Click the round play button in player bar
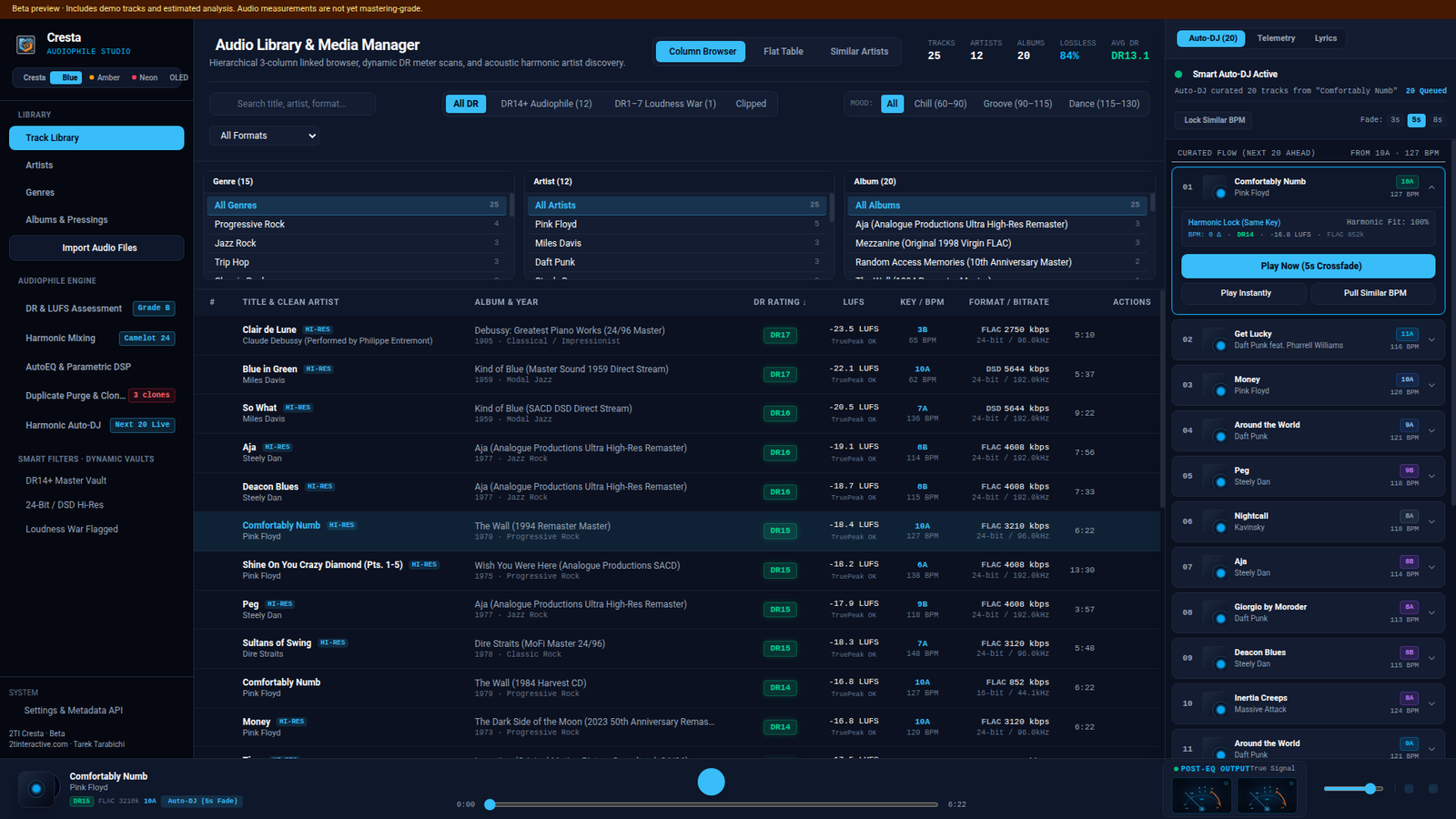 point(711,782)
